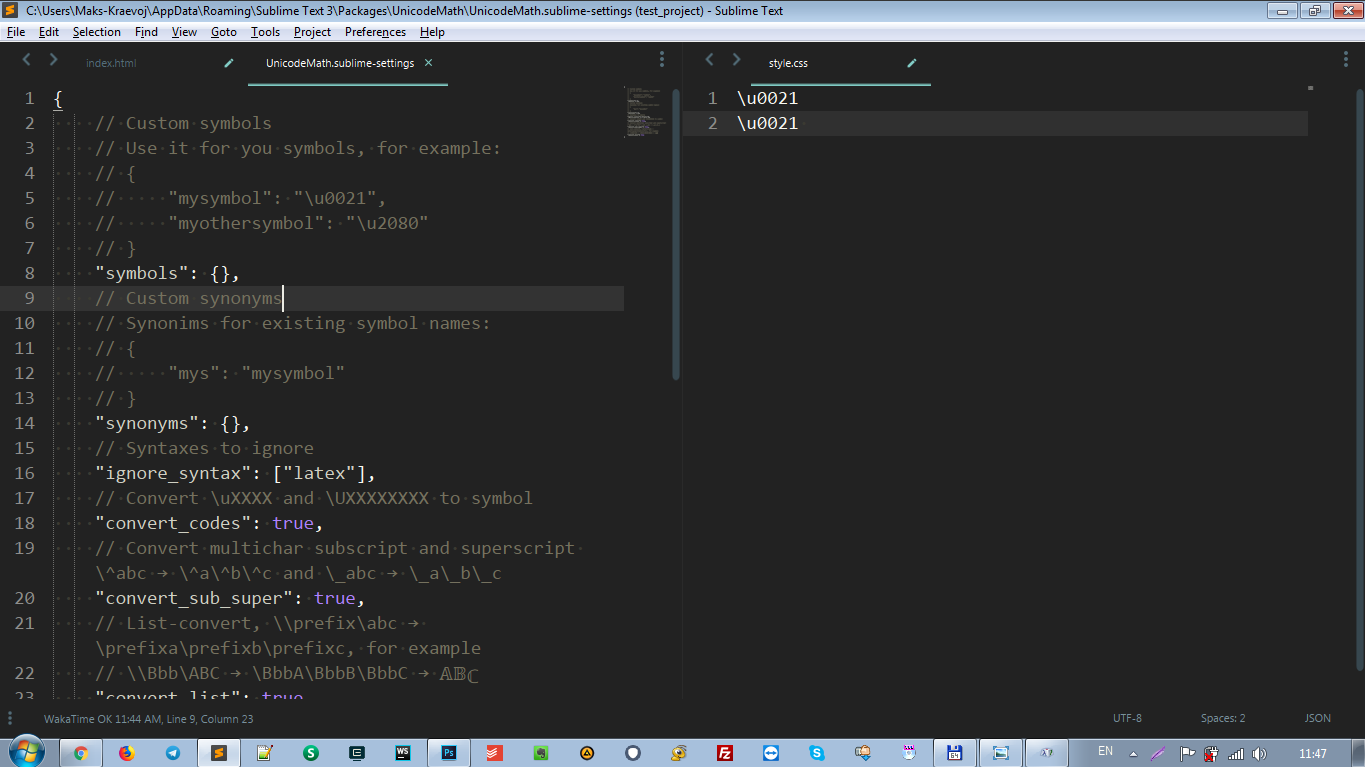1365x767 pixels.
Task: Open the Selection menu
Action: coord(96,32)
